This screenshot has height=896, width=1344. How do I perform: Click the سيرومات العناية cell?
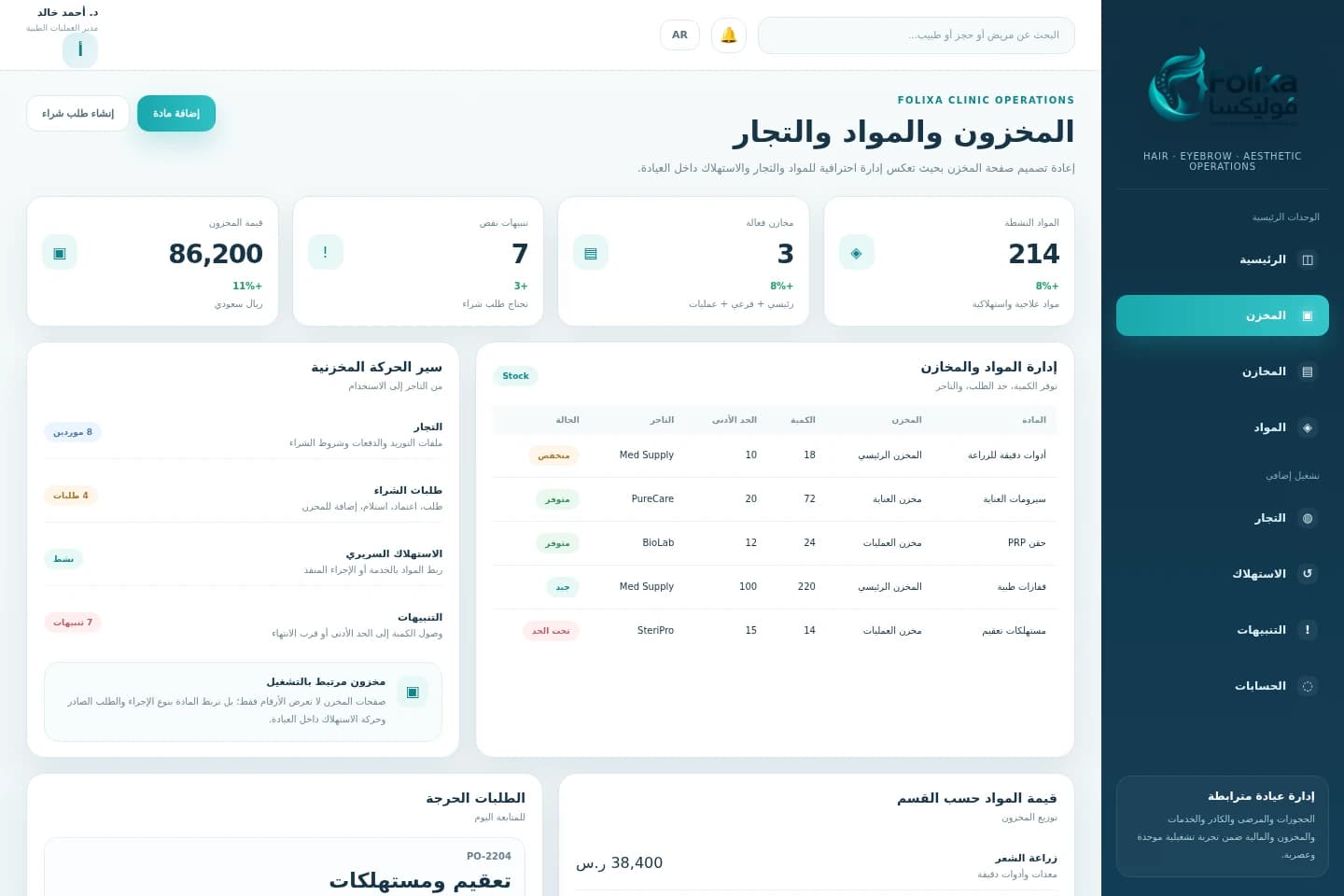(1015, 499)
